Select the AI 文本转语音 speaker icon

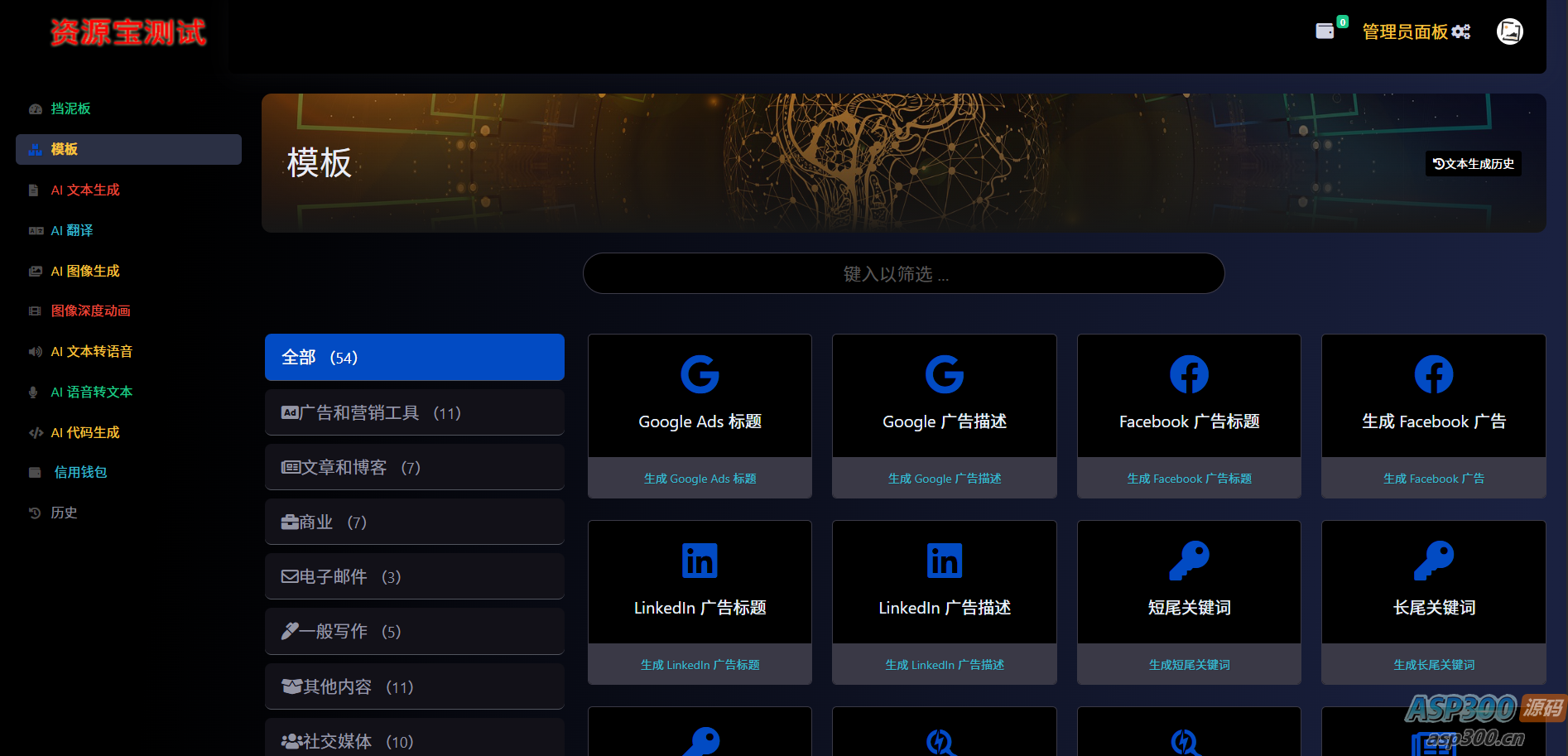tap(34, 351)
